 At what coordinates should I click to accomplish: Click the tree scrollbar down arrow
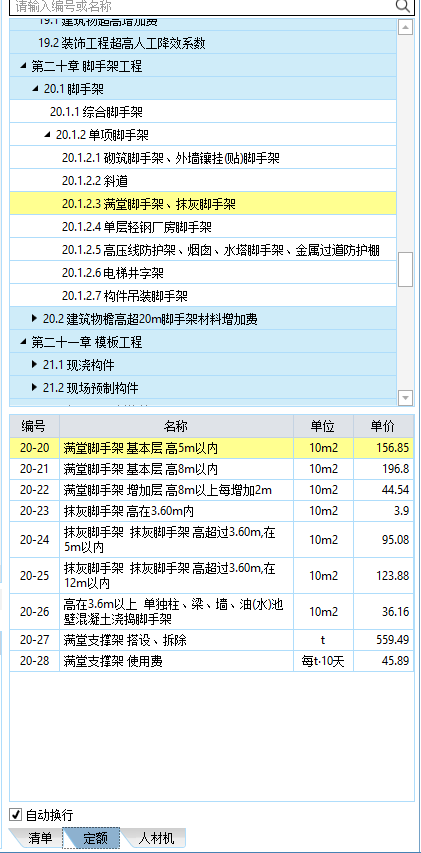coord(405,398)
